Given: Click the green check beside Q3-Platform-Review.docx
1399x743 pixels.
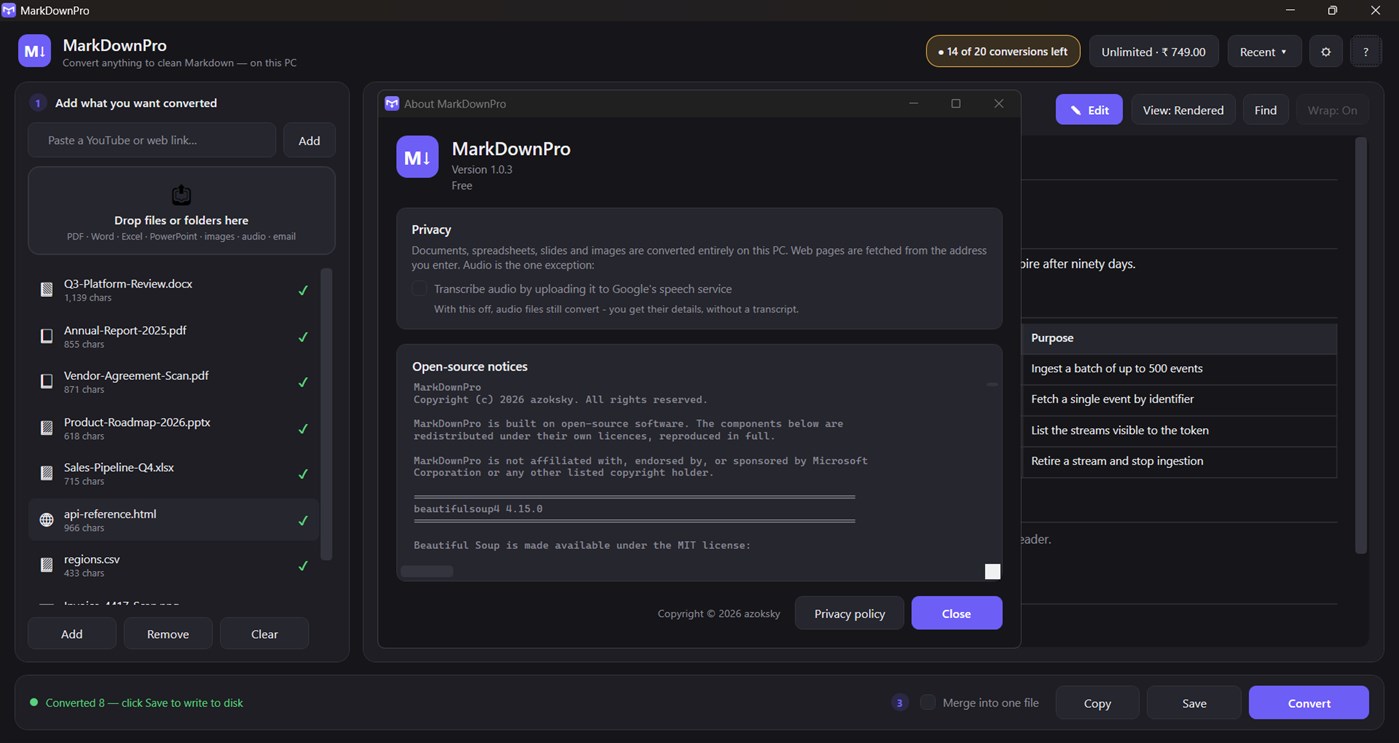Looking at the screenshot, I should click(x=303, y=290).
